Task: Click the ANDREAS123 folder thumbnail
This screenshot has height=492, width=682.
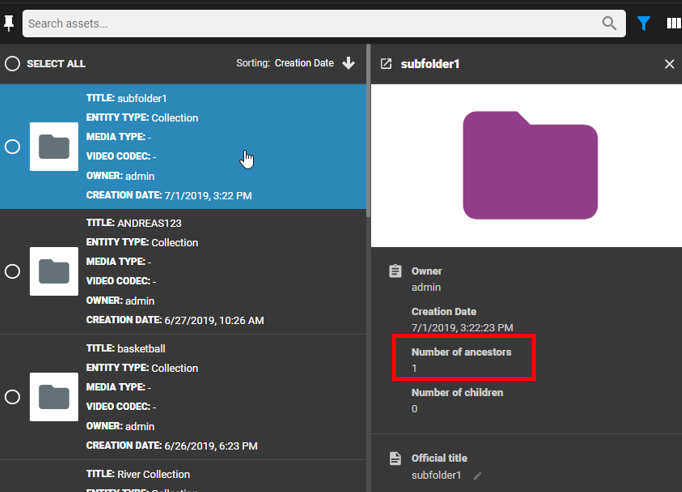Action: (x=54, y=271)
